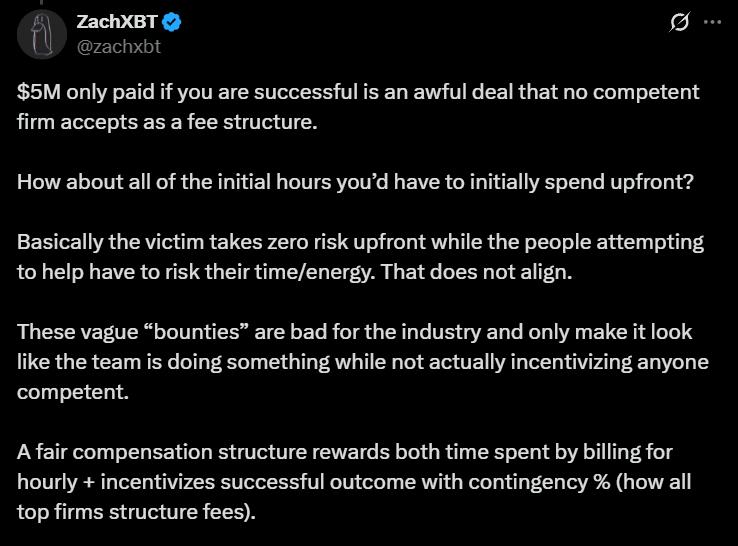The height and width of the screenshot is (546, 738).
Task: Select the "Basically the victim takes zero risk" line
Action: pos(361,242)
